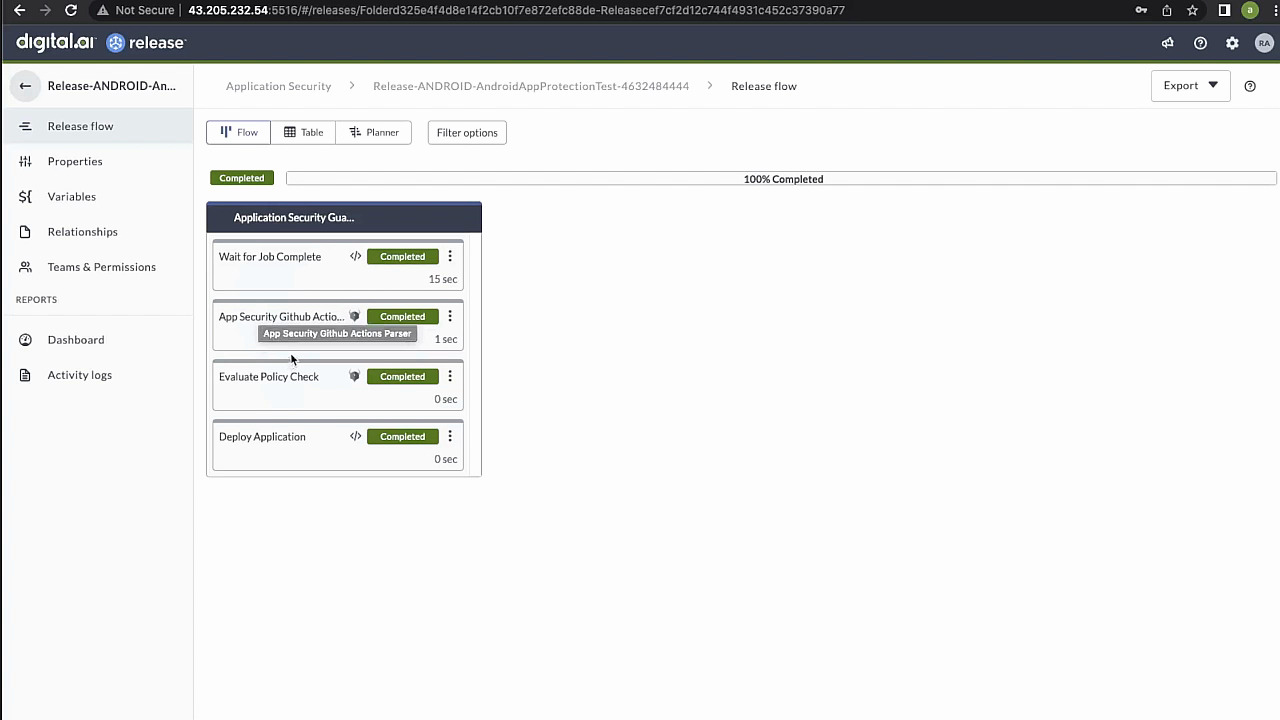This screenshot has height=720, width=1280.
Task: Open the Evaluate Policy Check task
Action: tap(269, 377)
